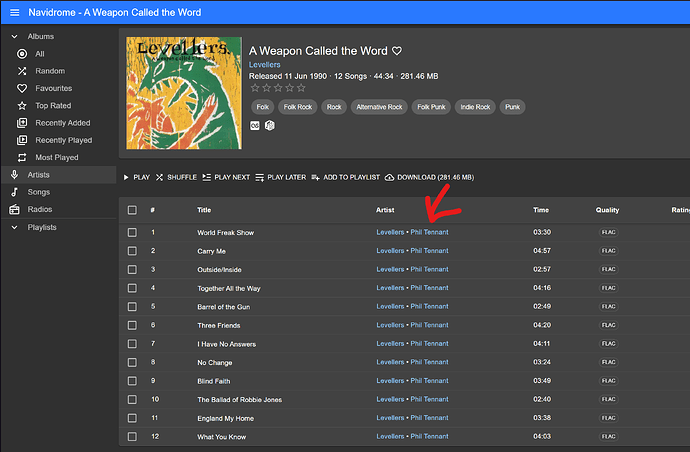Viewport: 690px width, 452px height.
Task: Download the album (281.46 MB)
Action: pyautogui.click(x=429, y=177)
